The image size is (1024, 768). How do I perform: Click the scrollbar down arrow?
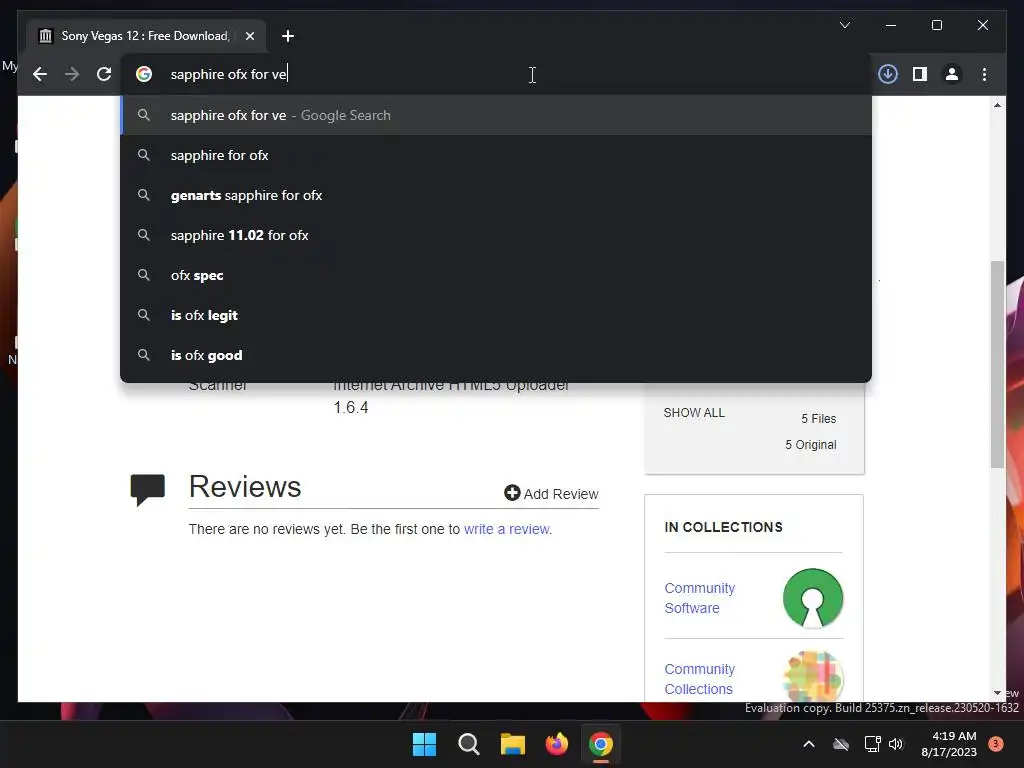pos(997,693)
